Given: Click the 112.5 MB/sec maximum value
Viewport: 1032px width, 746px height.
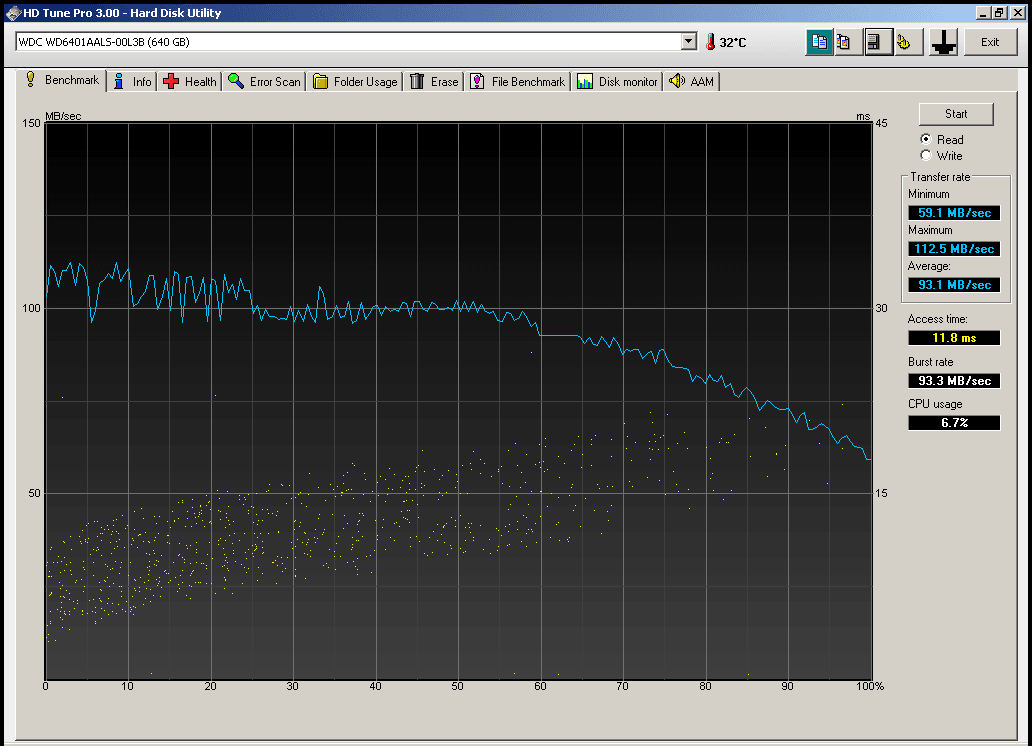Looking at the screenshot, I should 954,249.
